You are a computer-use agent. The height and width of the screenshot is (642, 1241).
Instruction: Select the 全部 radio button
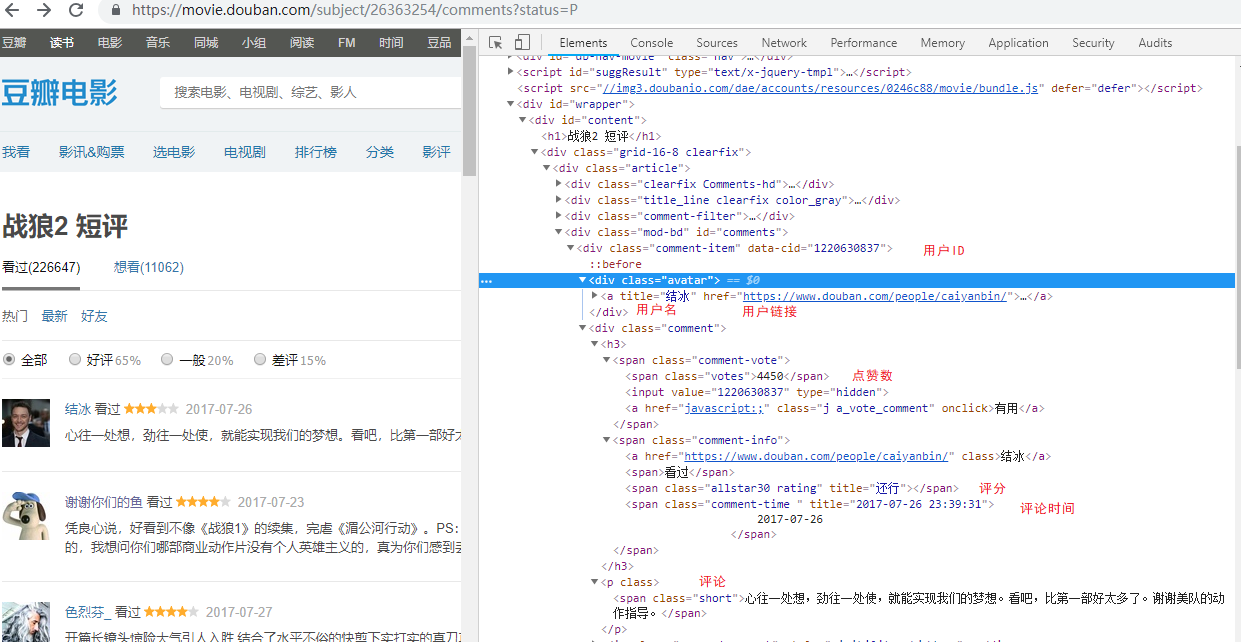tap(9, 359)
